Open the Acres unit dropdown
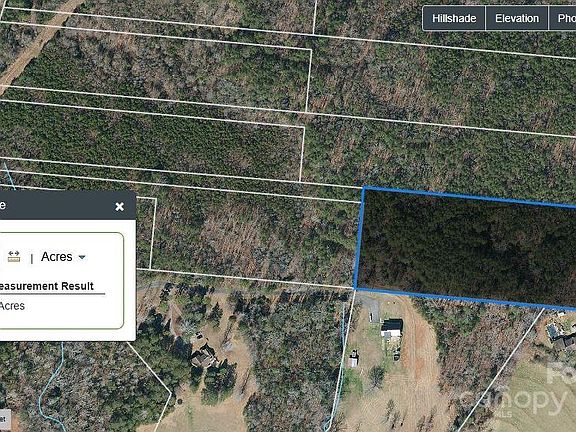 [x=63, y=257]
